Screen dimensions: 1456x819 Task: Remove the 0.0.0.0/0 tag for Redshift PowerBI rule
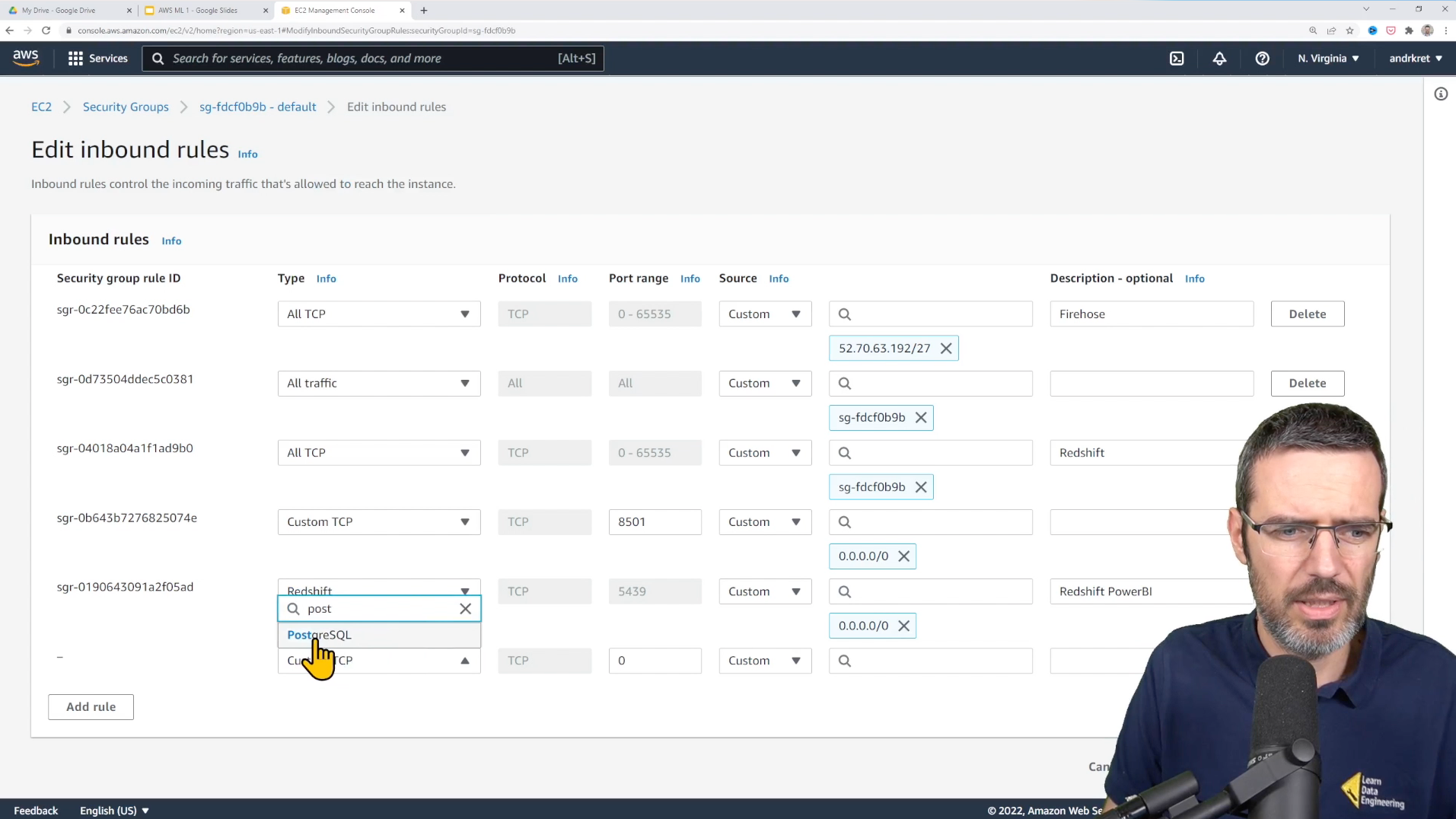903,626
